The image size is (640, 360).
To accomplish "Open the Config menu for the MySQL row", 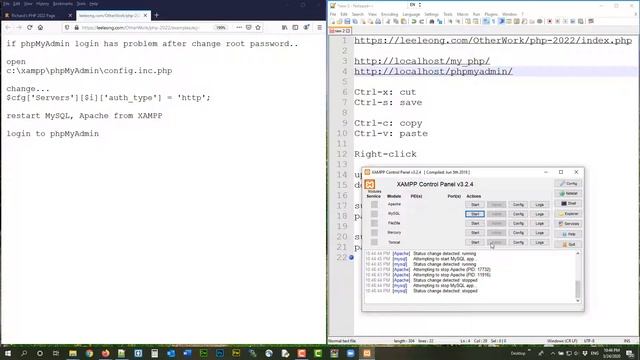I will point(518,214).
